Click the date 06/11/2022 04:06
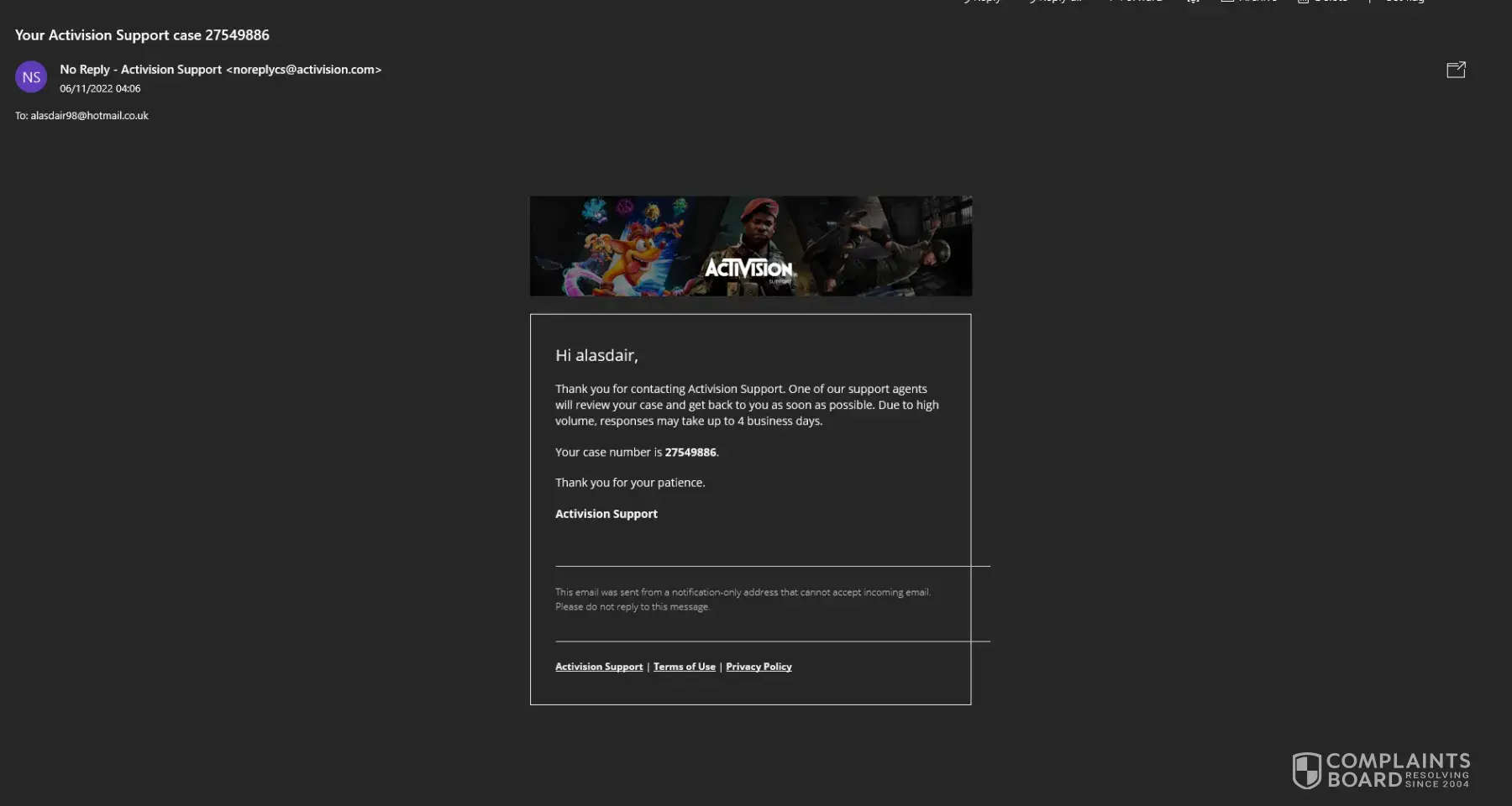 tap(100, 89)
